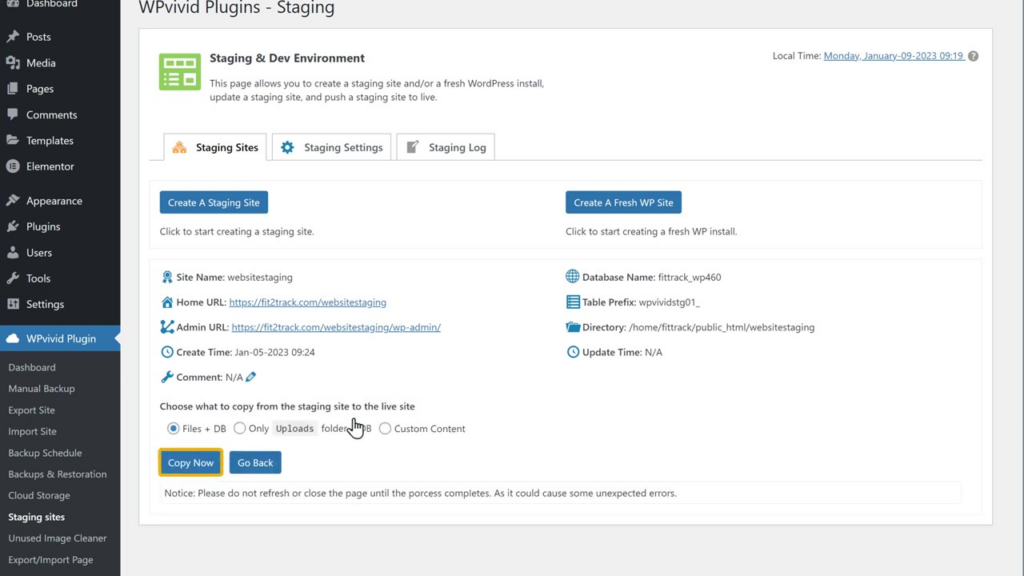
Task: Select the Files + DB radio option
Action: (x=173, y=429)
